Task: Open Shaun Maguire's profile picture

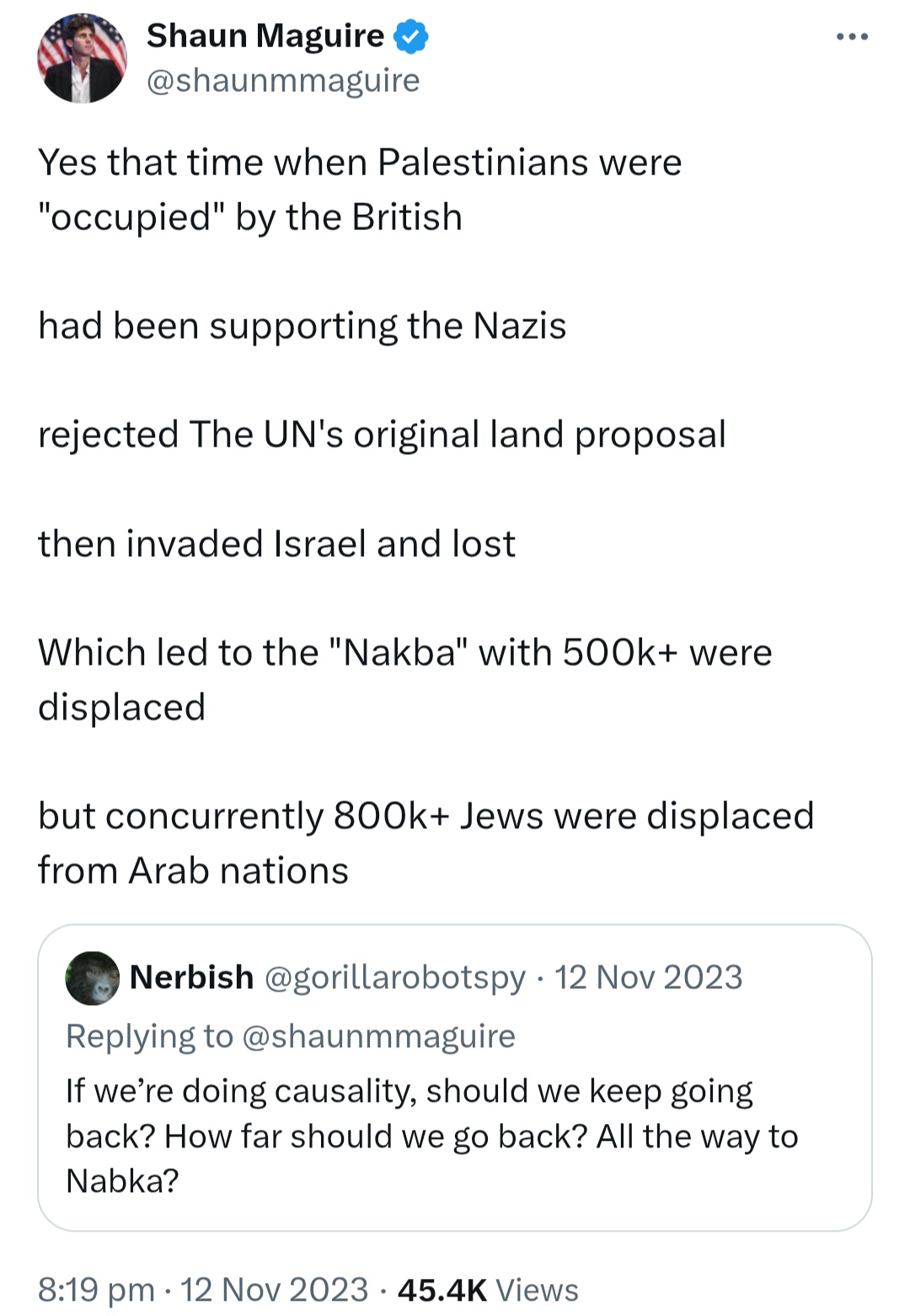Action: click(x=82, y=58)
